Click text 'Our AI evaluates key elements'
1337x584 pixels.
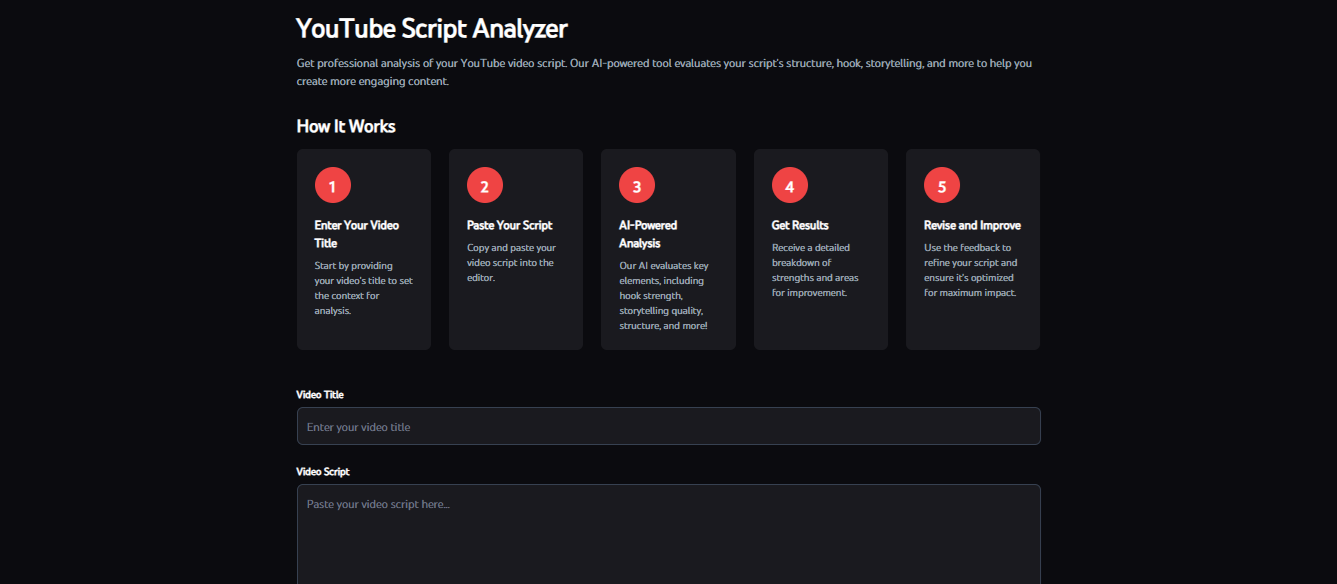[664, 296]
